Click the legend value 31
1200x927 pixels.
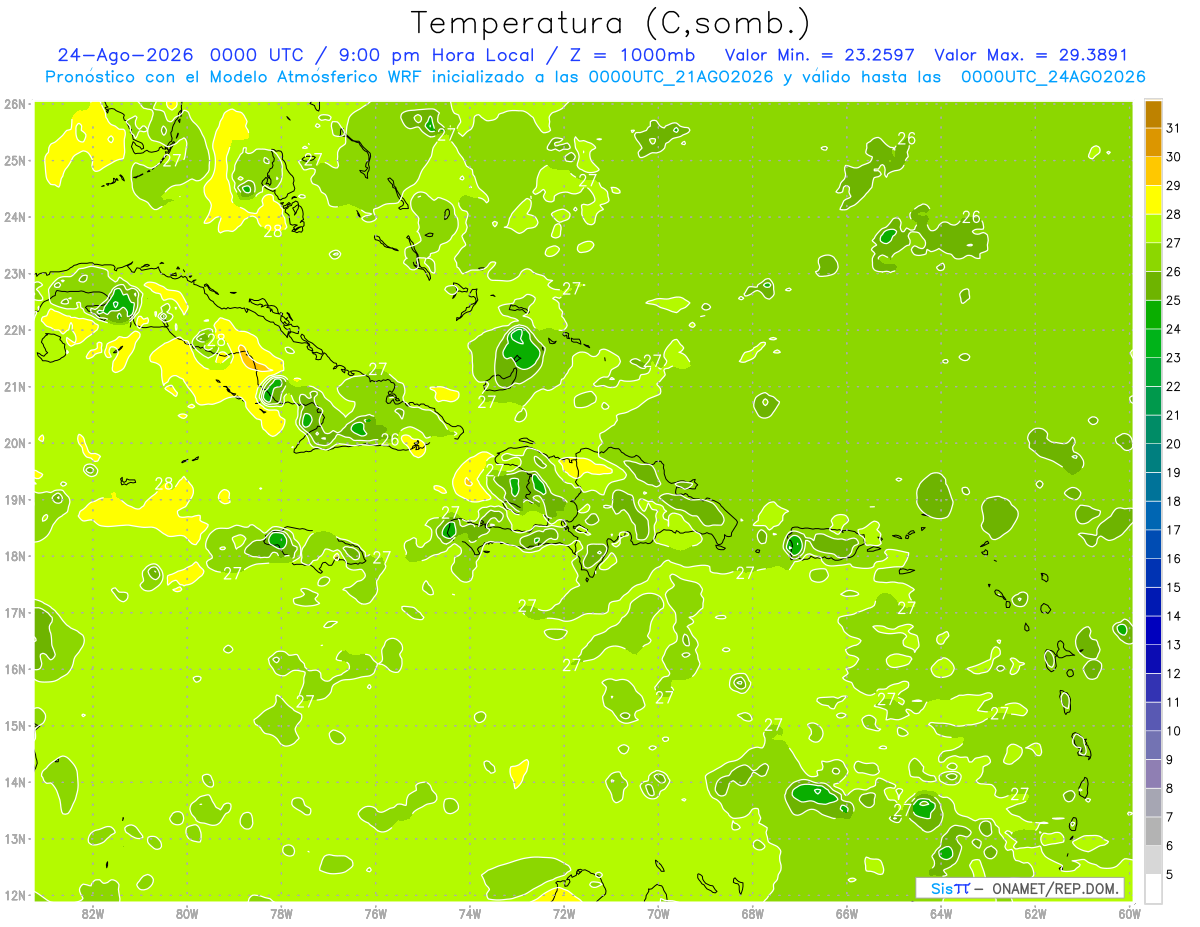1174,128
